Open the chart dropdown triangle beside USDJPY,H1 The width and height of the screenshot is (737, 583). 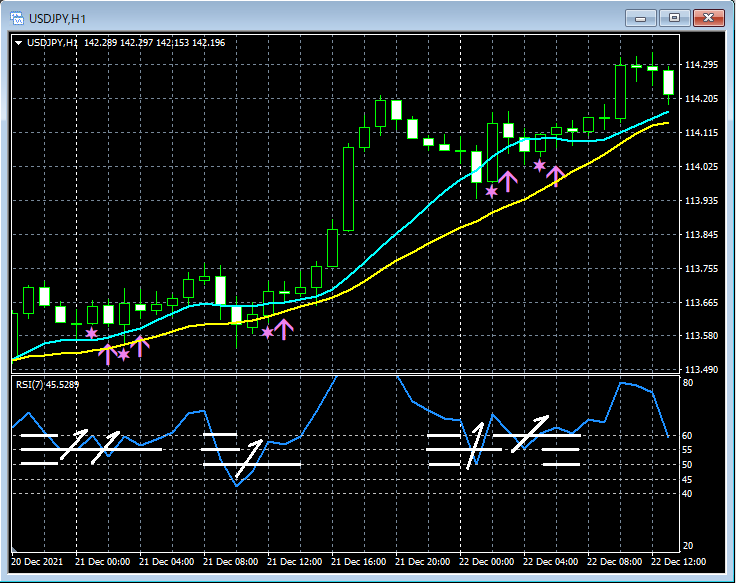tap(18, 43)
